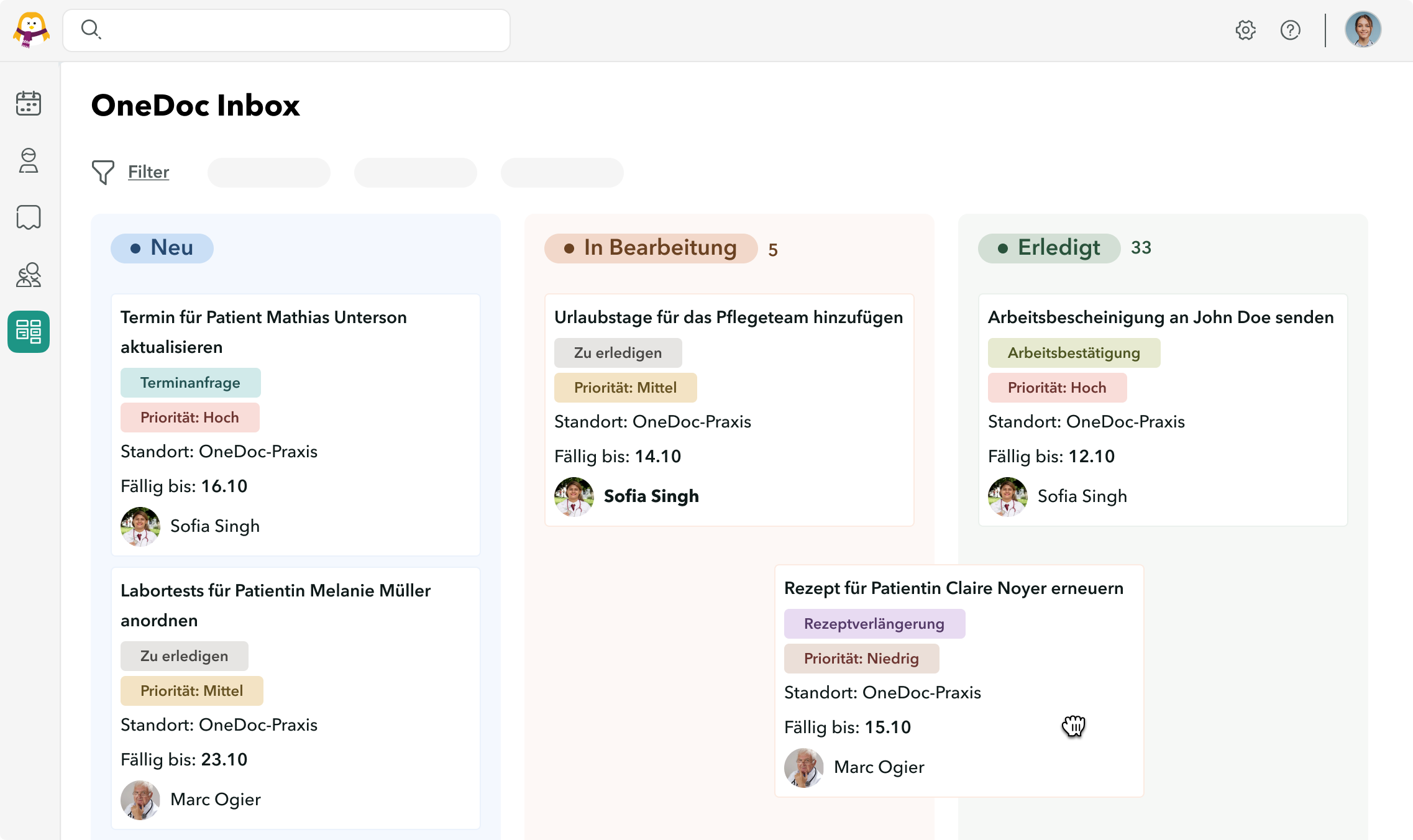Open the Filter link
Image resolution: width=1413 pixels, height=840 pixels.
[149, 172]
